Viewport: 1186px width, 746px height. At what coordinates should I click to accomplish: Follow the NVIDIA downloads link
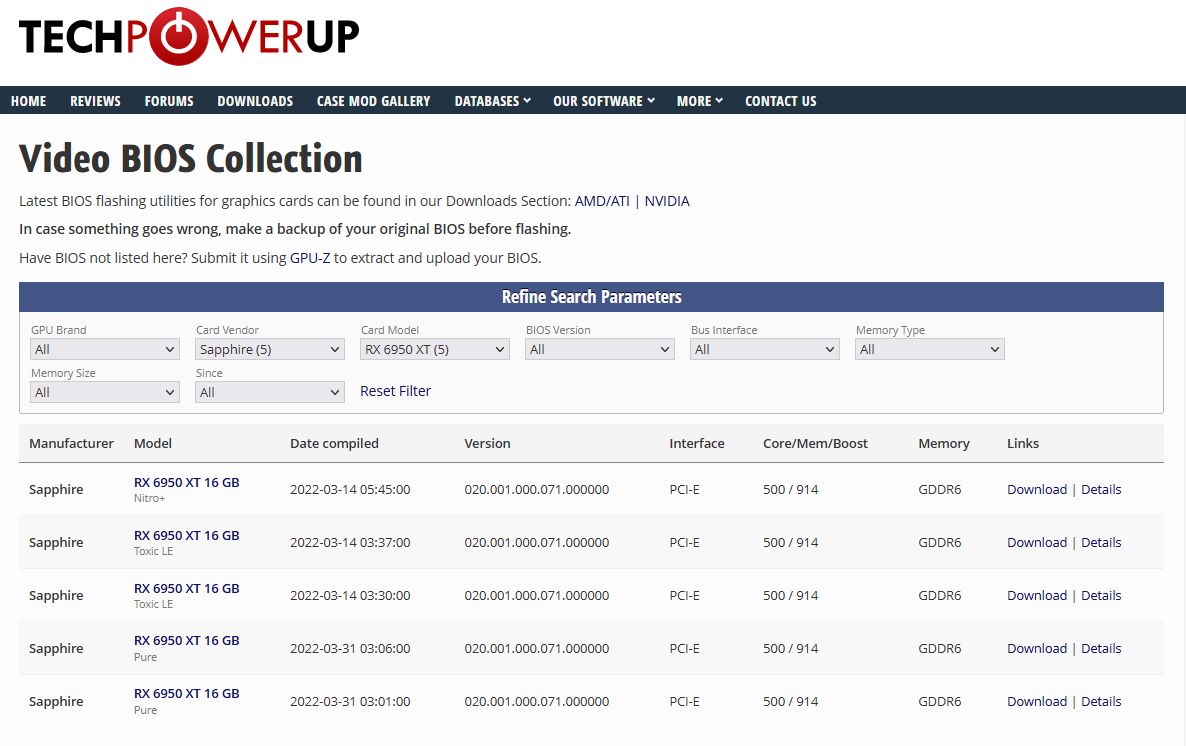pos(667,201)
